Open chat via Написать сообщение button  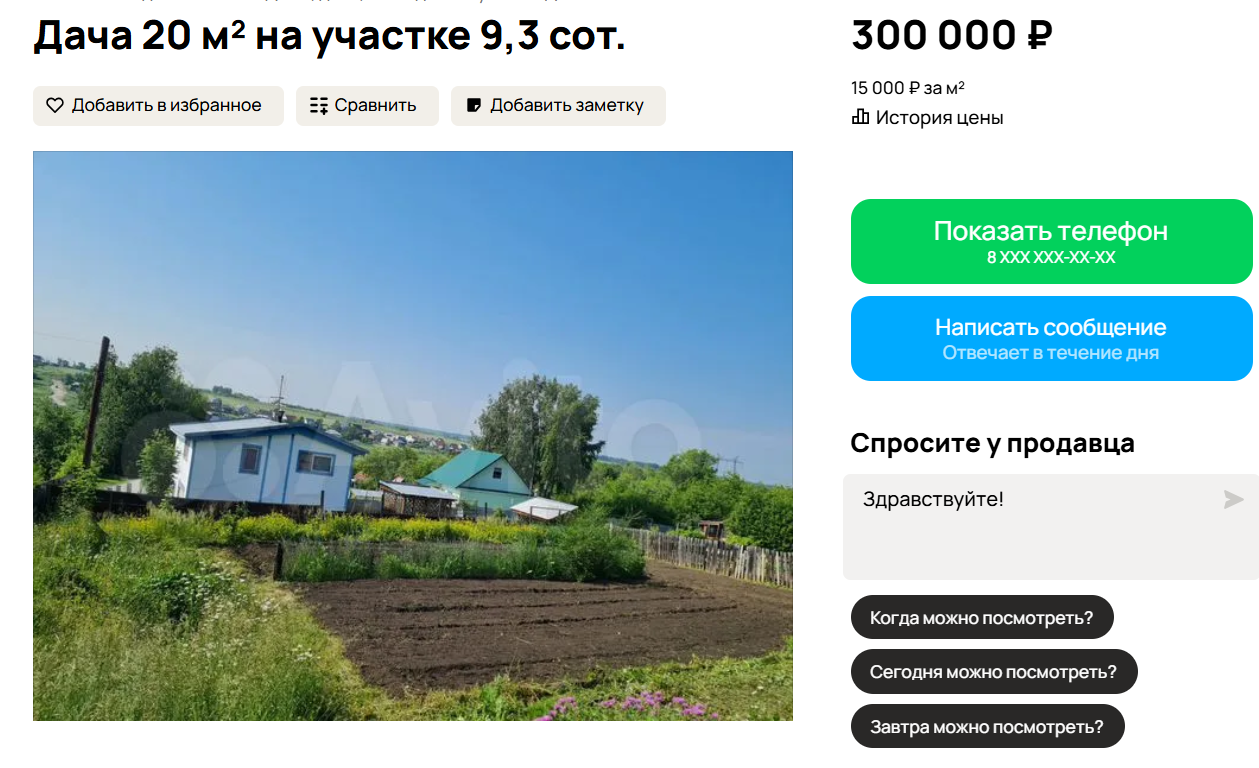[1051, 338]
